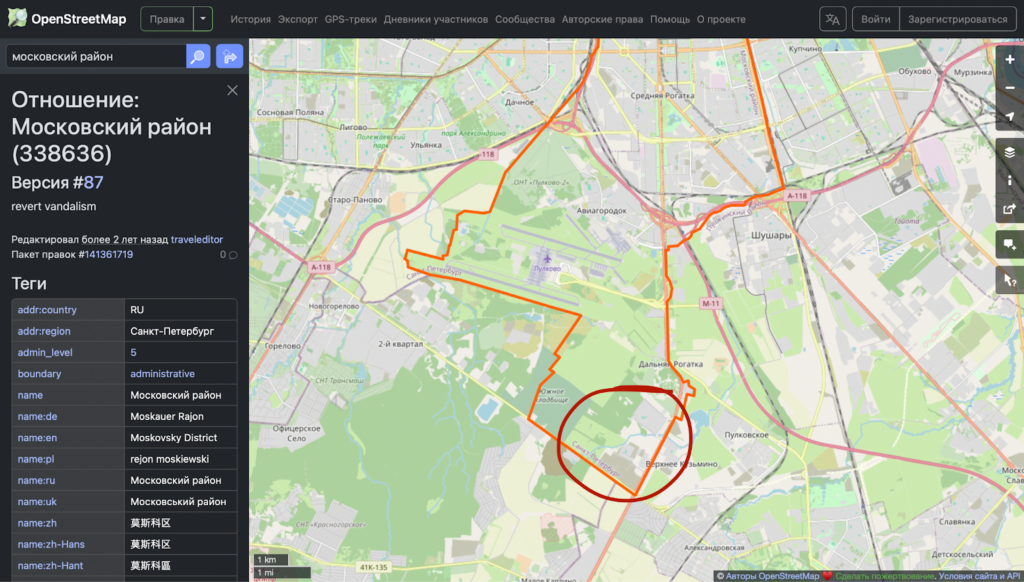The width and height of the screenshot is (1024, 582).
Task: Open the map layers panel
Action: [1010, 152]
